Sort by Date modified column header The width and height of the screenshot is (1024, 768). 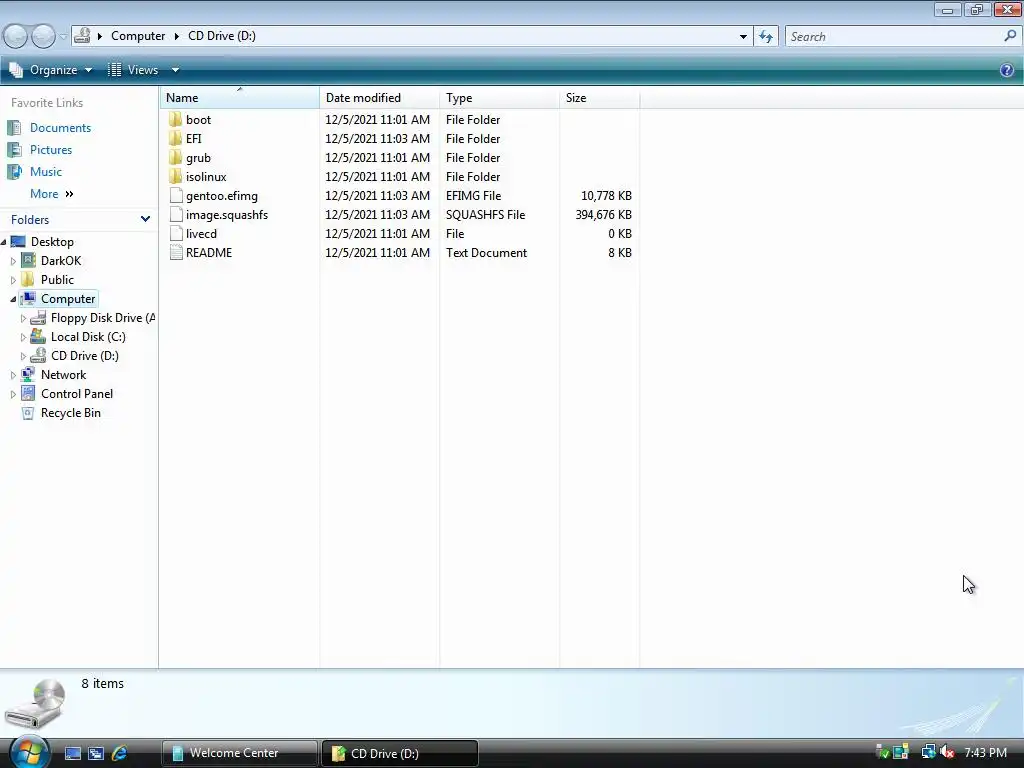pyautogui.click(x=379, y=97)
